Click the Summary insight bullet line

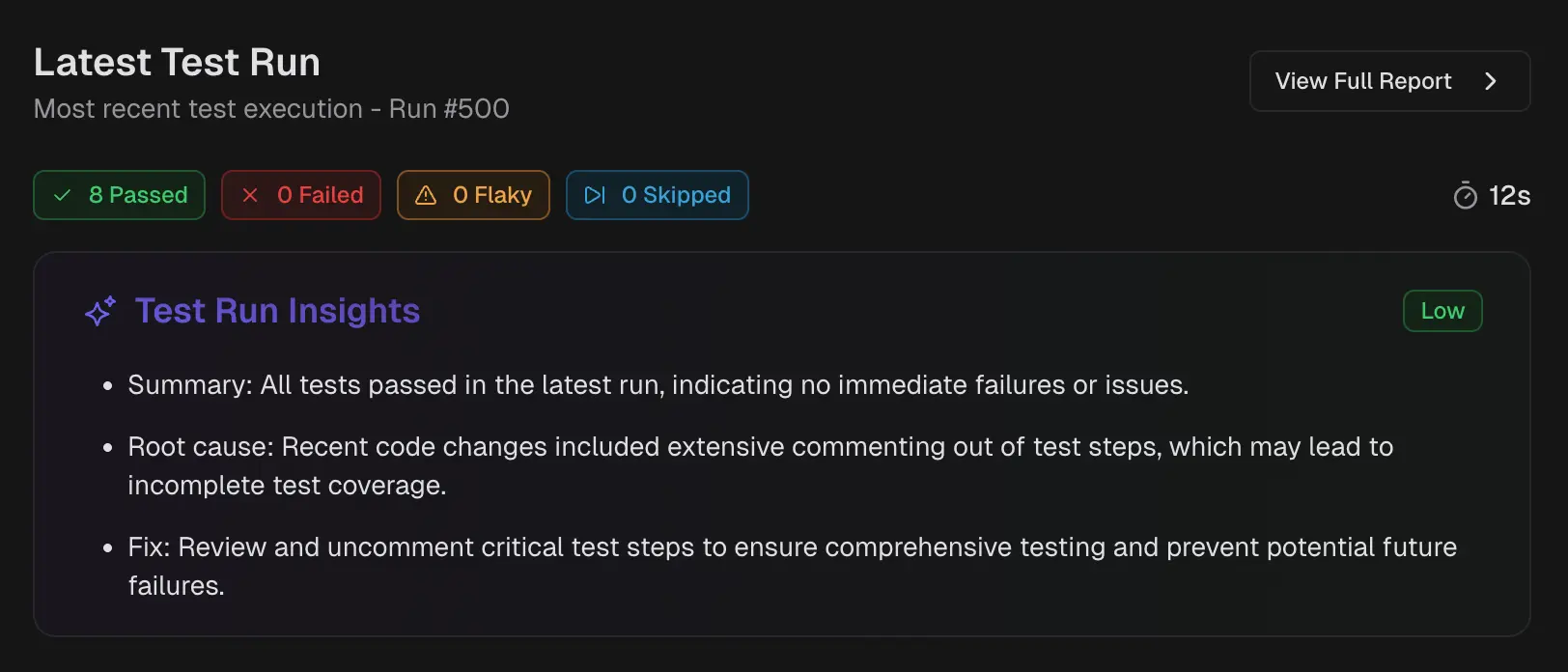(658, 385)
